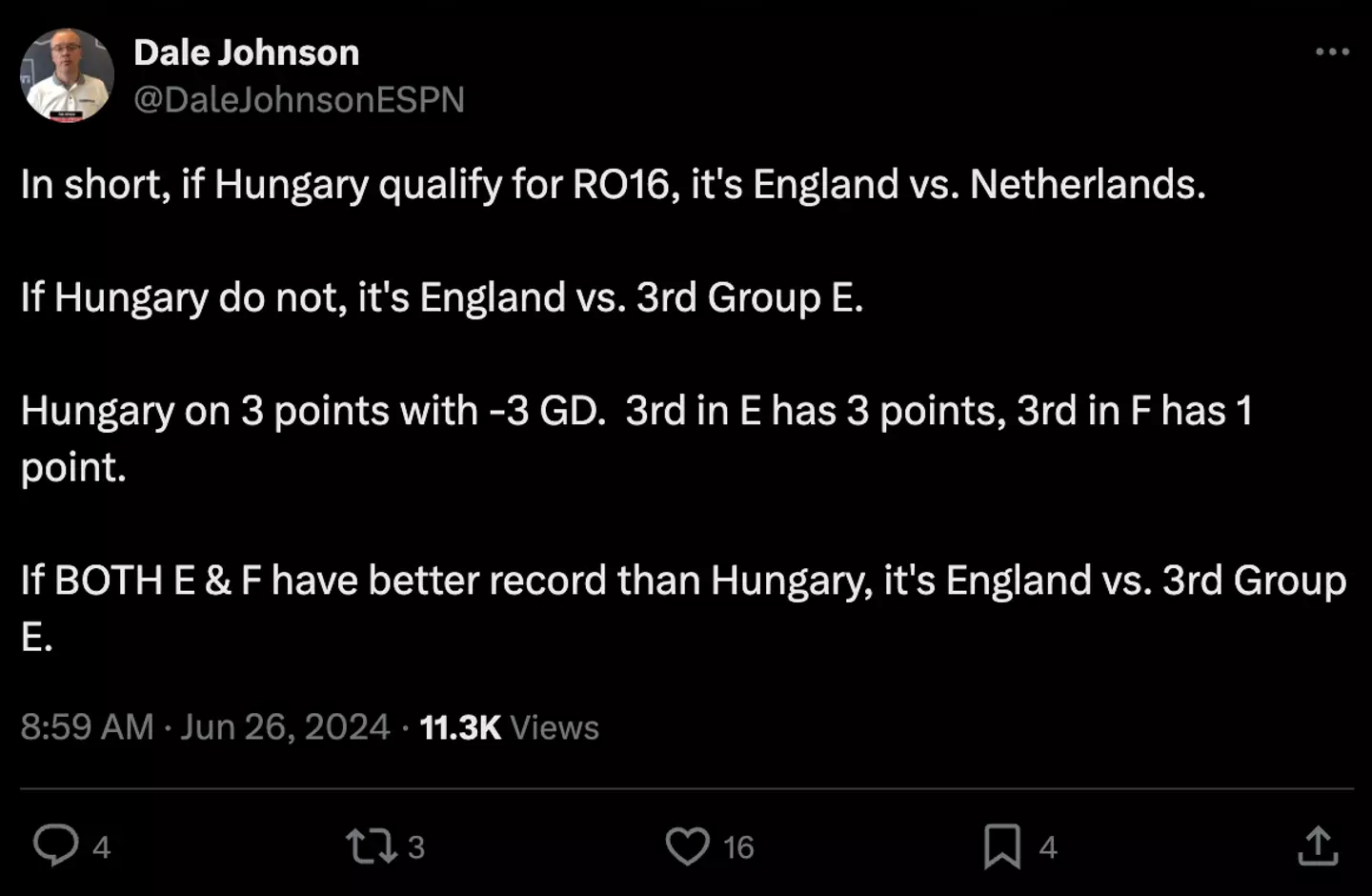Viewport: 1372px width, 896px height.
Task: Bookmark the tweet with the bookmark icon
Action: click(x=1002, y=845)
